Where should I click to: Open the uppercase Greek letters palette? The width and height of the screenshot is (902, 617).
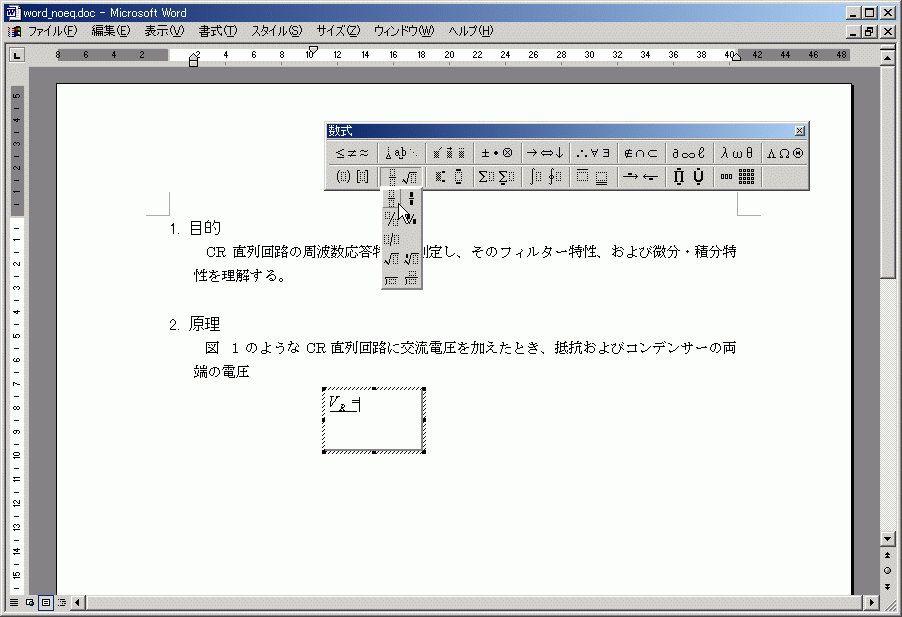(x=785, y=153)
